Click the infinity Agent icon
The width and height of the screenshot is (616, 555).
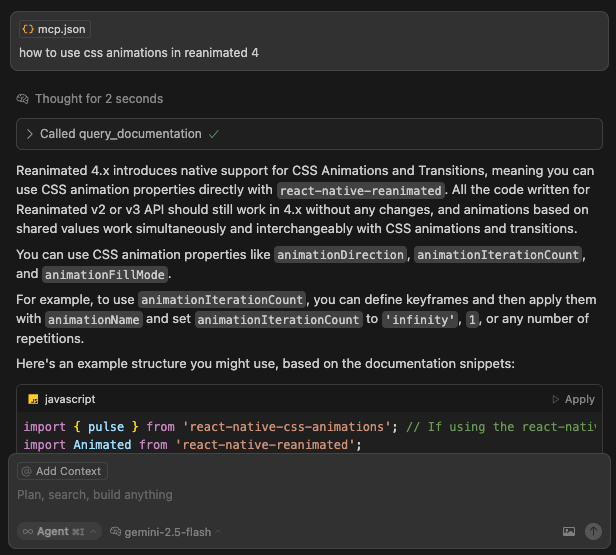click(28, 532)
